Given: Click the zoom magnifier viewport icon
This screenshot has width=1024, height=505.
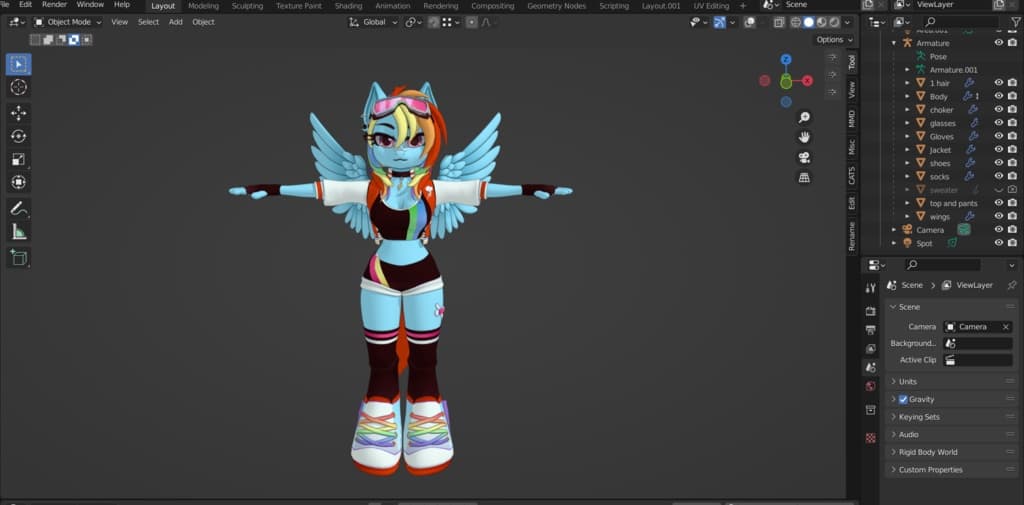Looking at the screenshot, I should (x=804, y=117).
